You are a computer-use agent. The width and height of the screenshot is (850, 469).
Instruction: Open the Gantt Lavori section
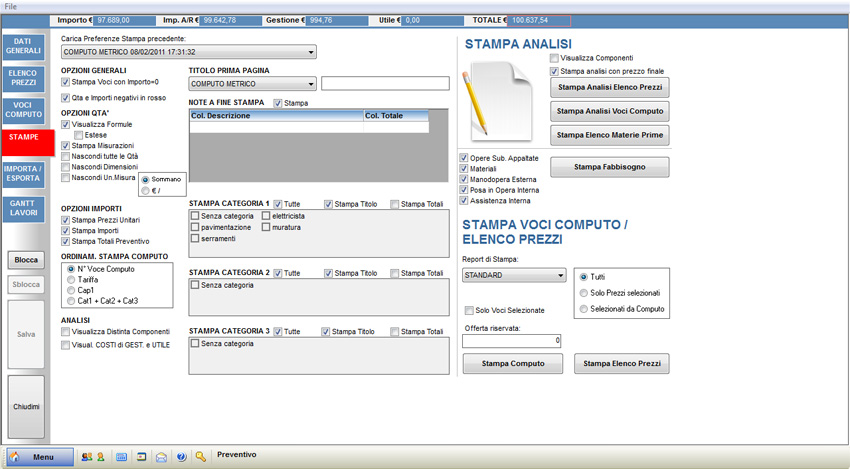click(23, 210)
